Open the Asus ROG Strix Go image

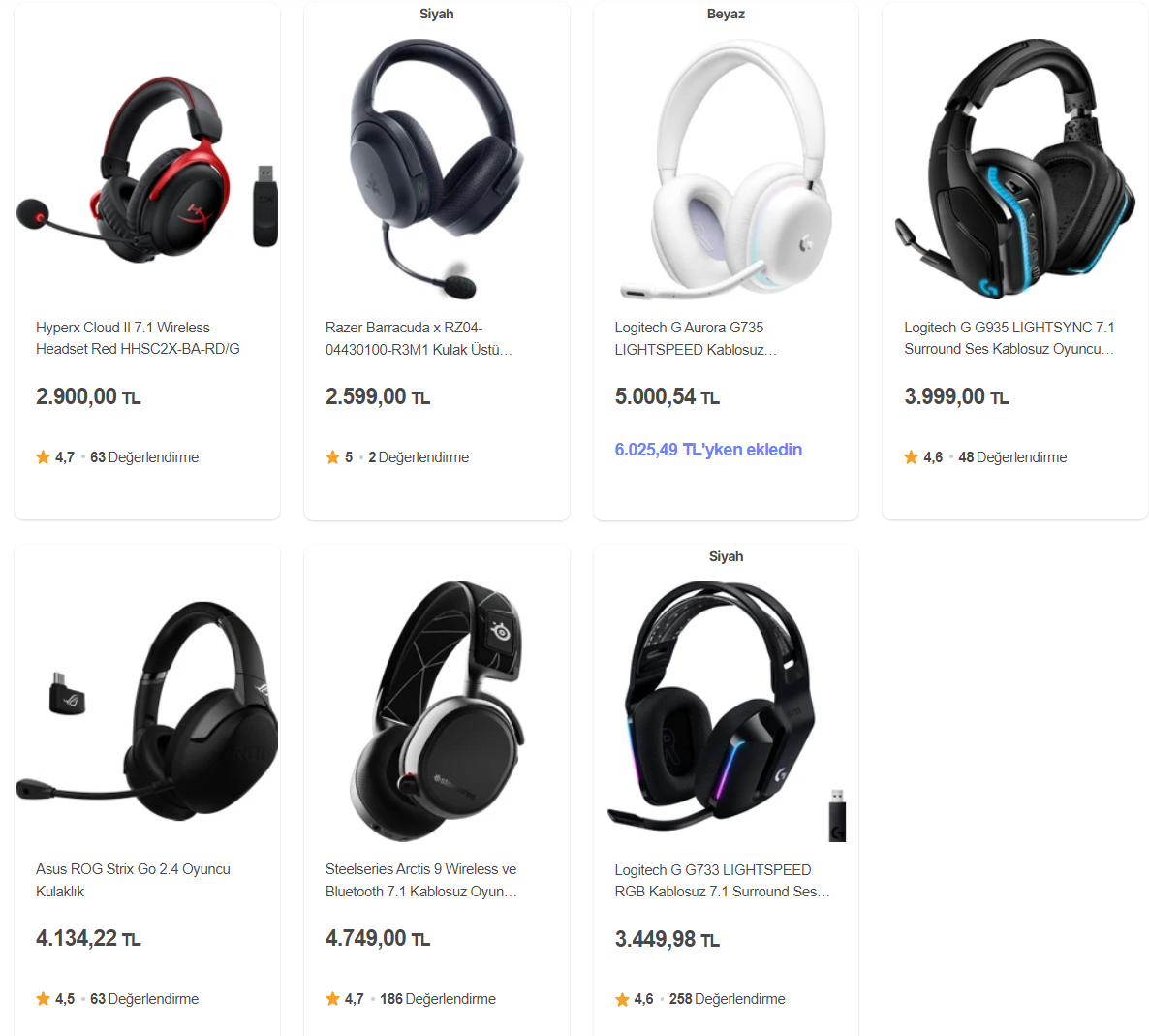coord(146,710)
